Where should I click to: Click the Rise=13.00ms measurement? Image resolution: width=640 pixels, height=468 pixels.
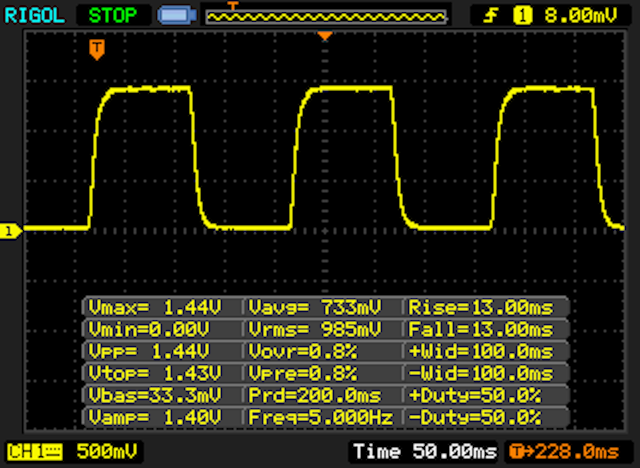click(x=481, y=307)
